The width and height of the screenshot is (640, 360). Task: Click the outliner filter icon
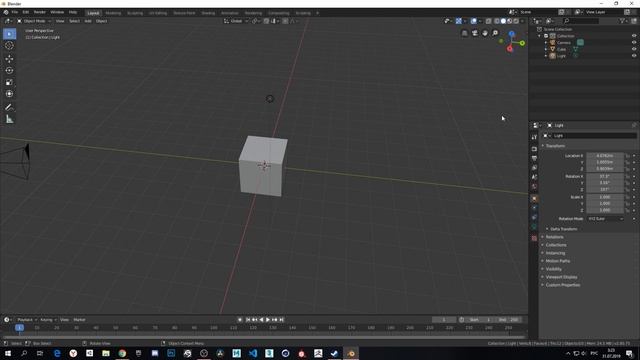(x=622, y=21)
